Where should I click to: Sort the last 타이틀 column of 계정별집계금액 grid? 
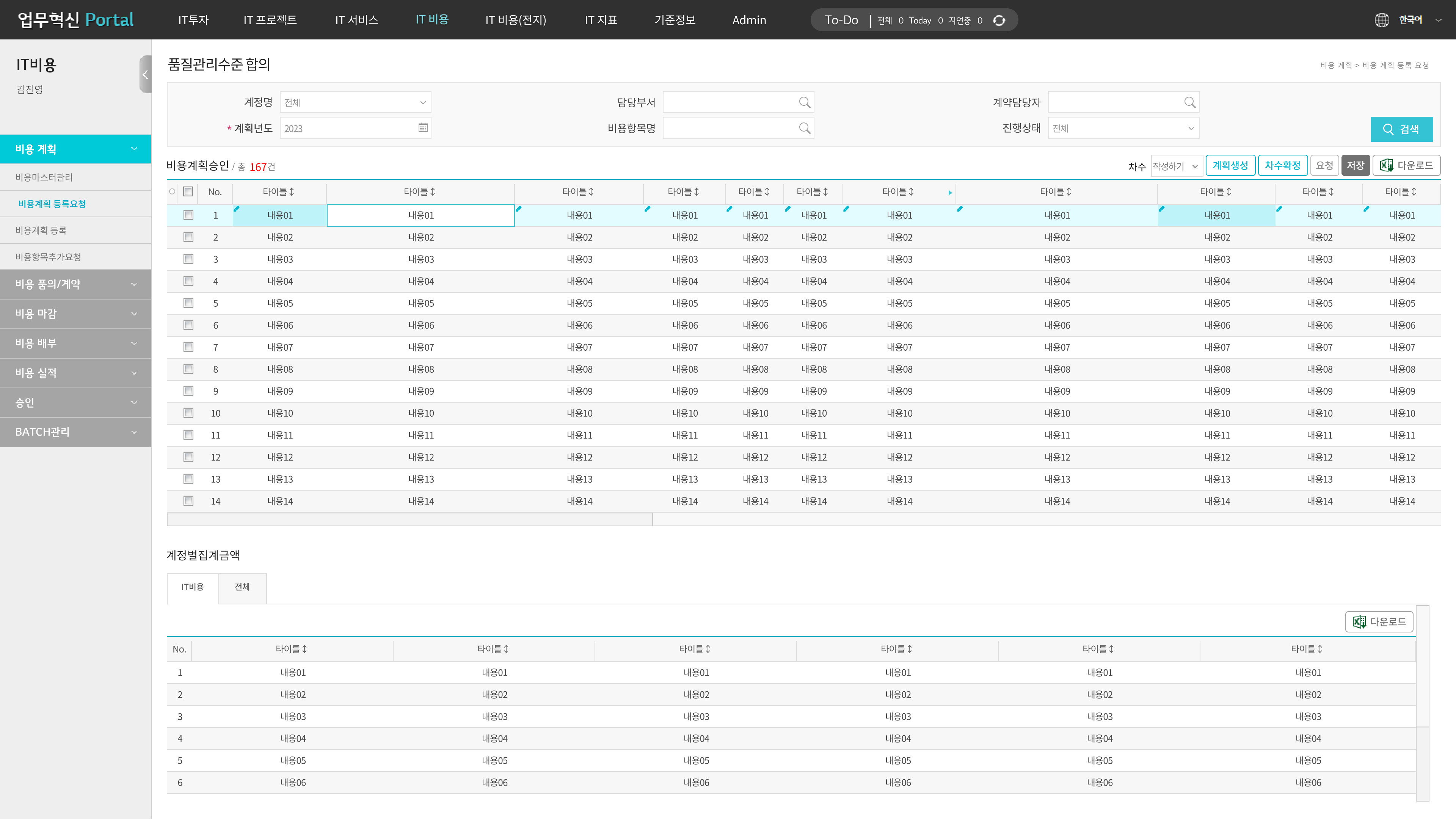coord(1320,649)
